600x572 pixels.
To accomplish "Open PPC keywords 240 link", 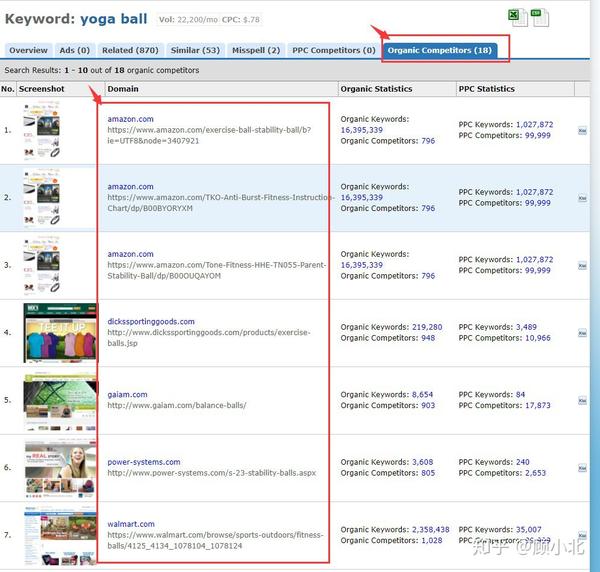I will pos(523,462).
